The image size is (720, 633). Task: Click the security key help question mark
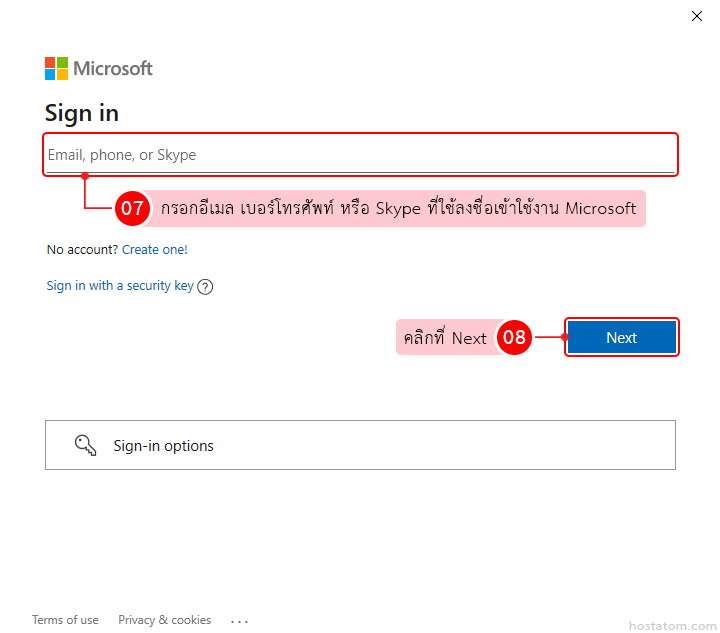205,287
